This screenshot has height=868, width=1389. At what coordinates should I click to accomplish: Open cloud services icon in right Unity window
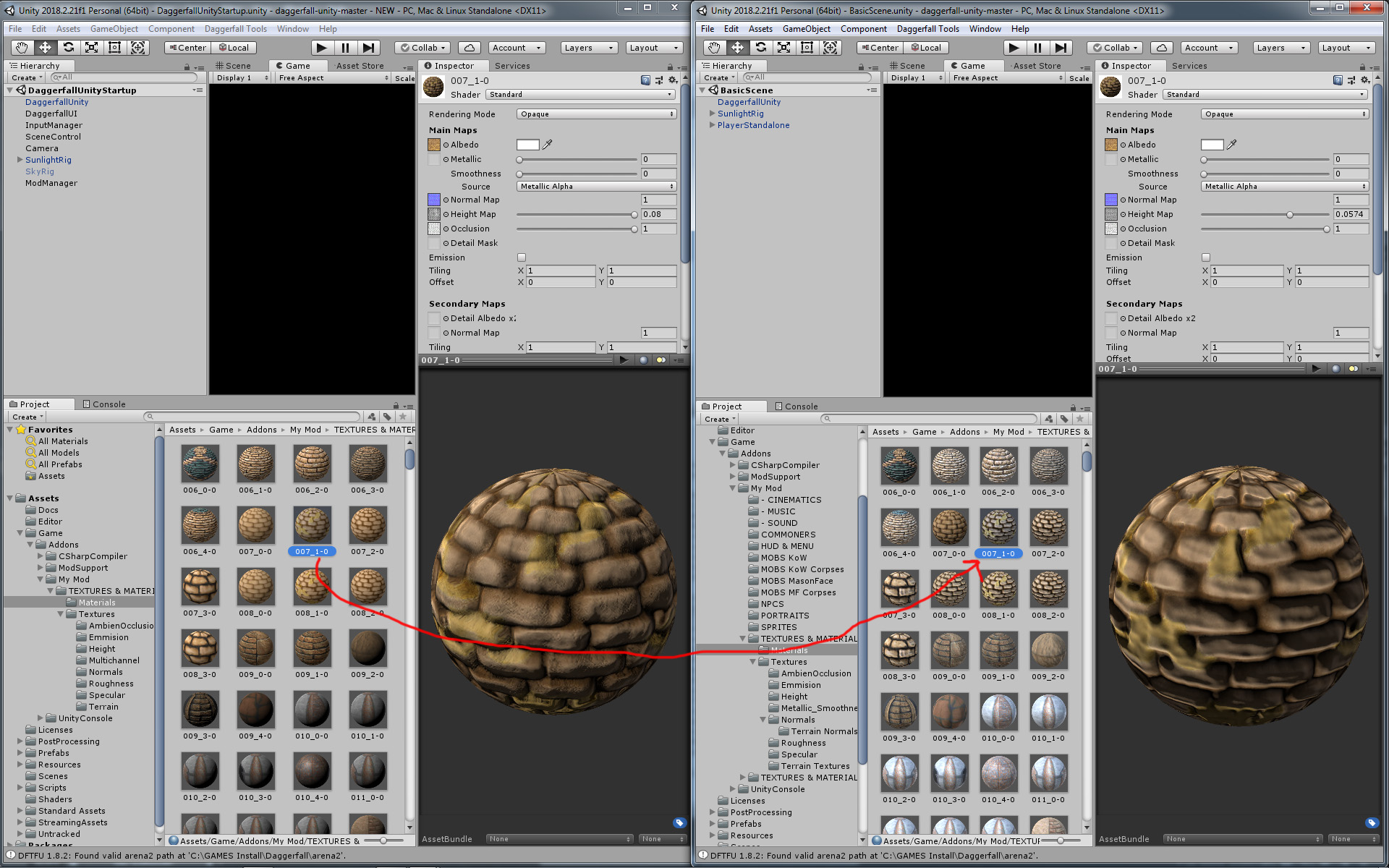click(x=1162, y=48)
